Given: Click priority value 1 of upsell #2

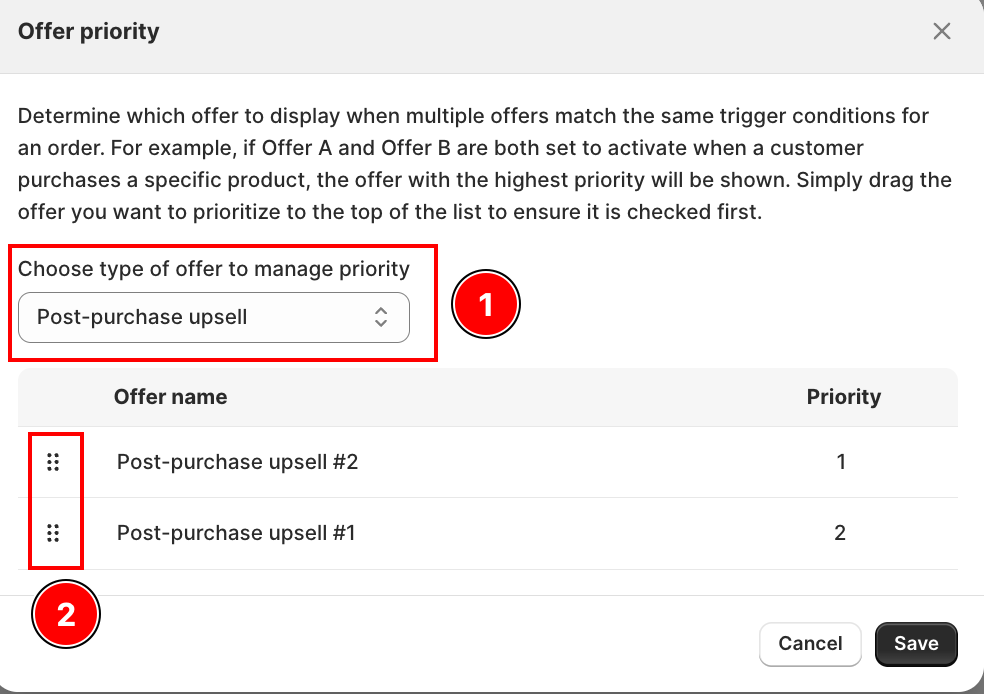Looking at the screenshot, I should 841,462.
